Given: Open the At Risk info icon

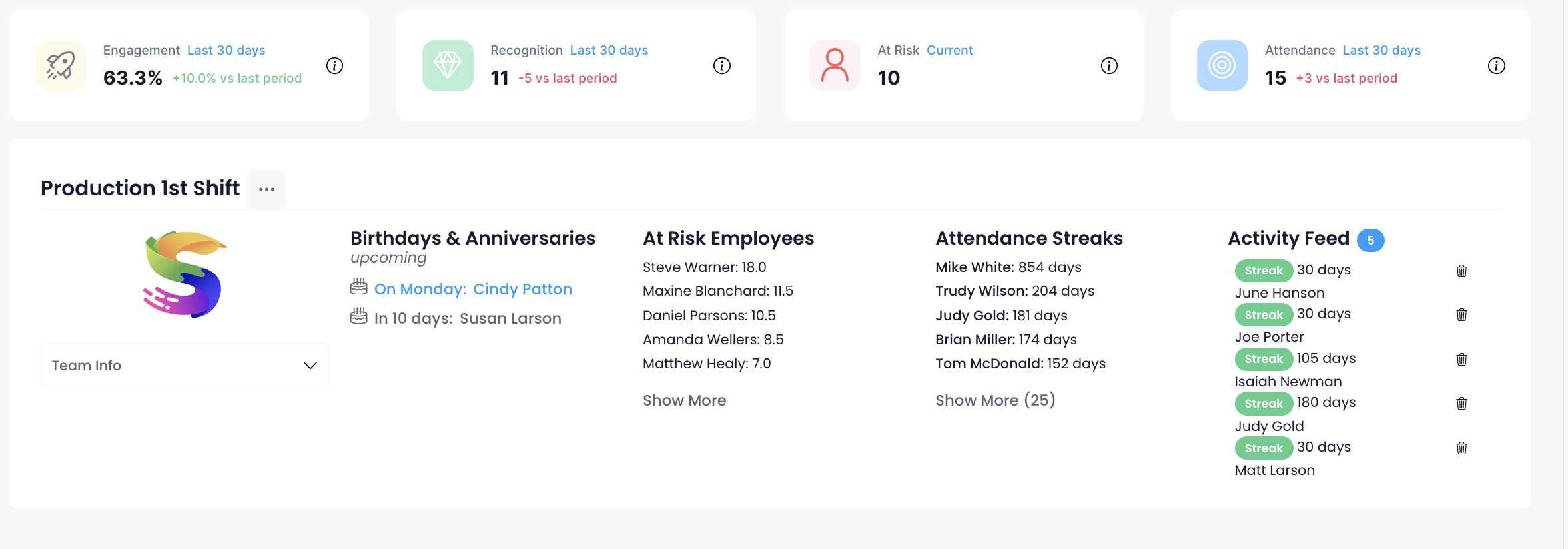Looking at the screenshot, I should coord(1109,66).
